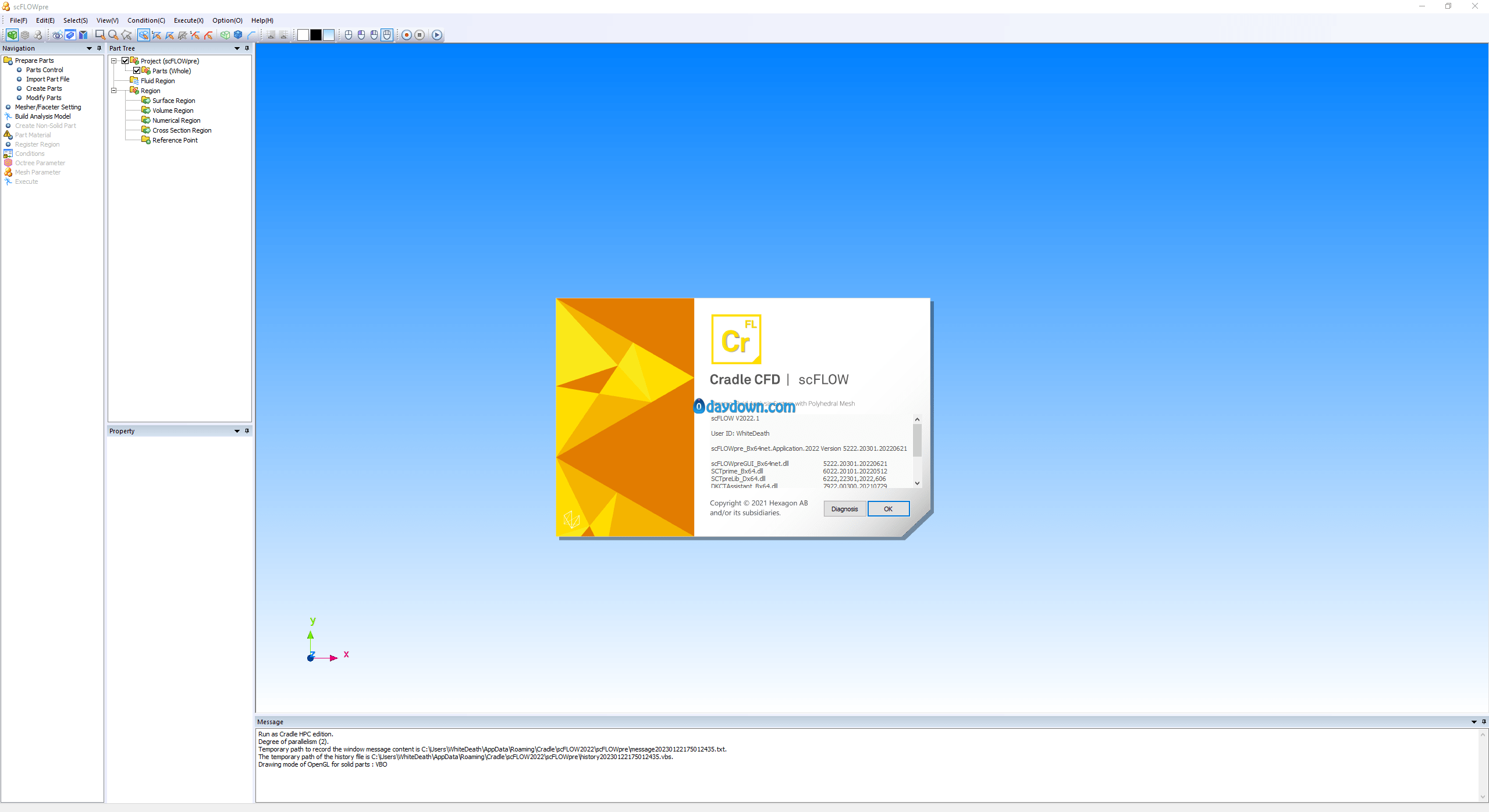Uncheck the Parts (Whole) checkbox
The width and height of the screenshot is (1489, 812).
[137, 71]
